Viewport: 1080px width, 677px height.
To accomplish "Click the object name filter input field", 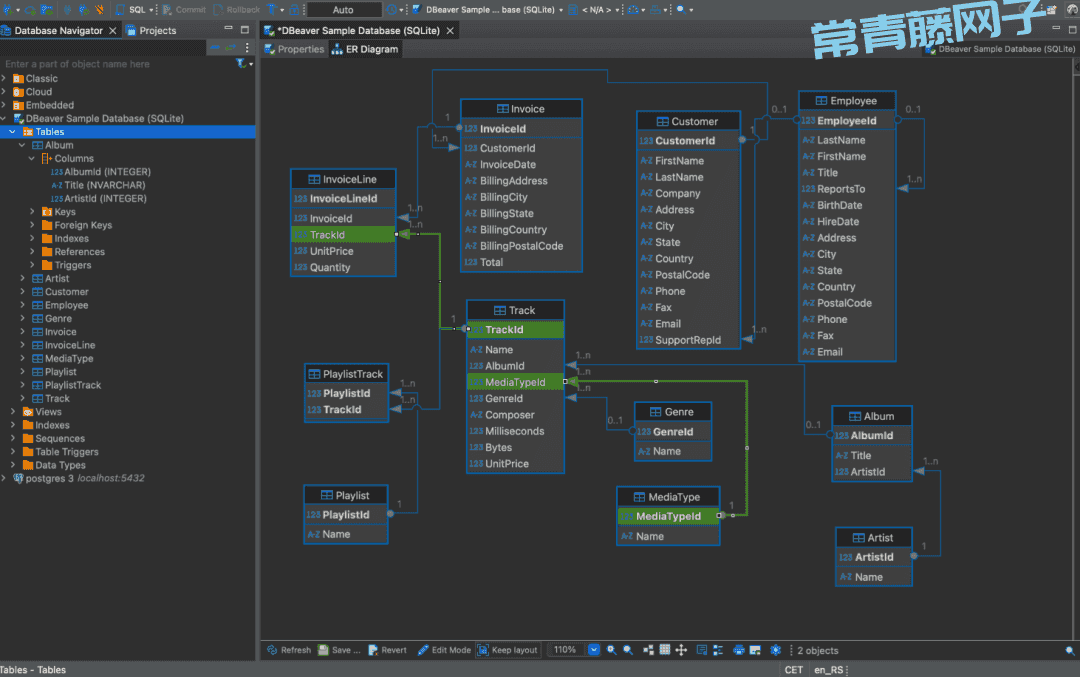I will (x=117, y=64).
